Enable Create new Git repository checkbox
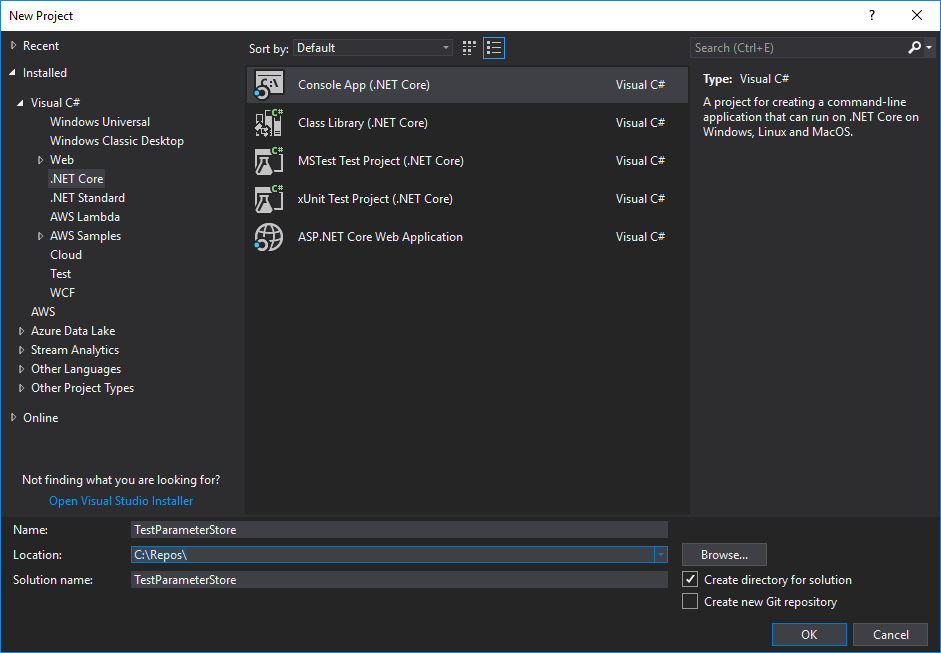 (690, 601)
